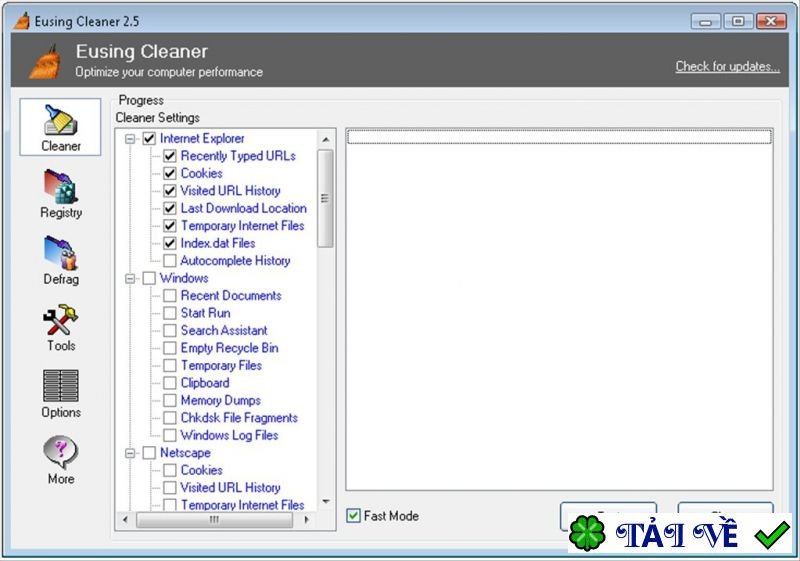This screenshot has height=561, width=800.
Task: Enable Windows Temporary Files checkbox
Action: point(170,366)
